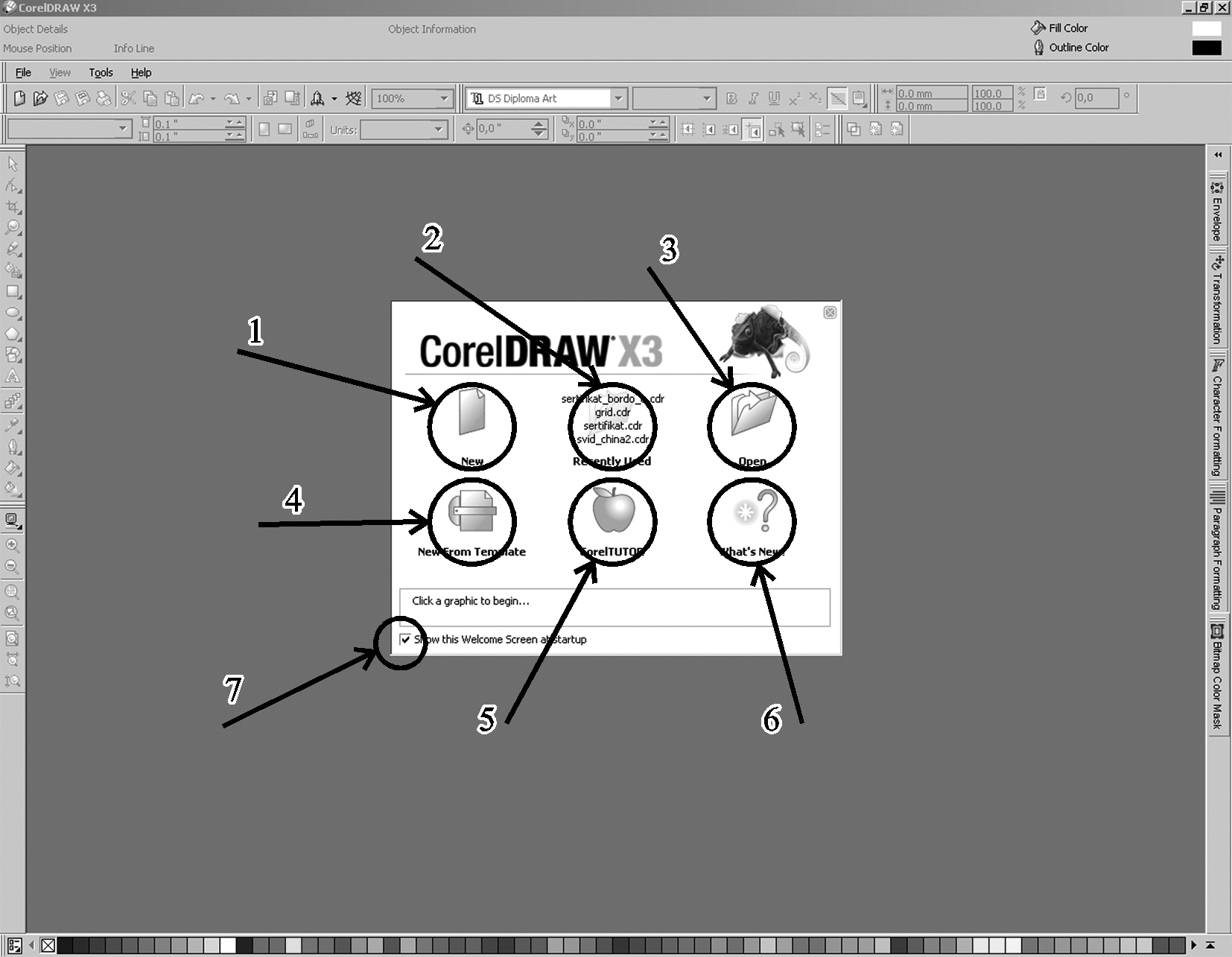Select the Shape tool in the toolbox

(13, 185)
